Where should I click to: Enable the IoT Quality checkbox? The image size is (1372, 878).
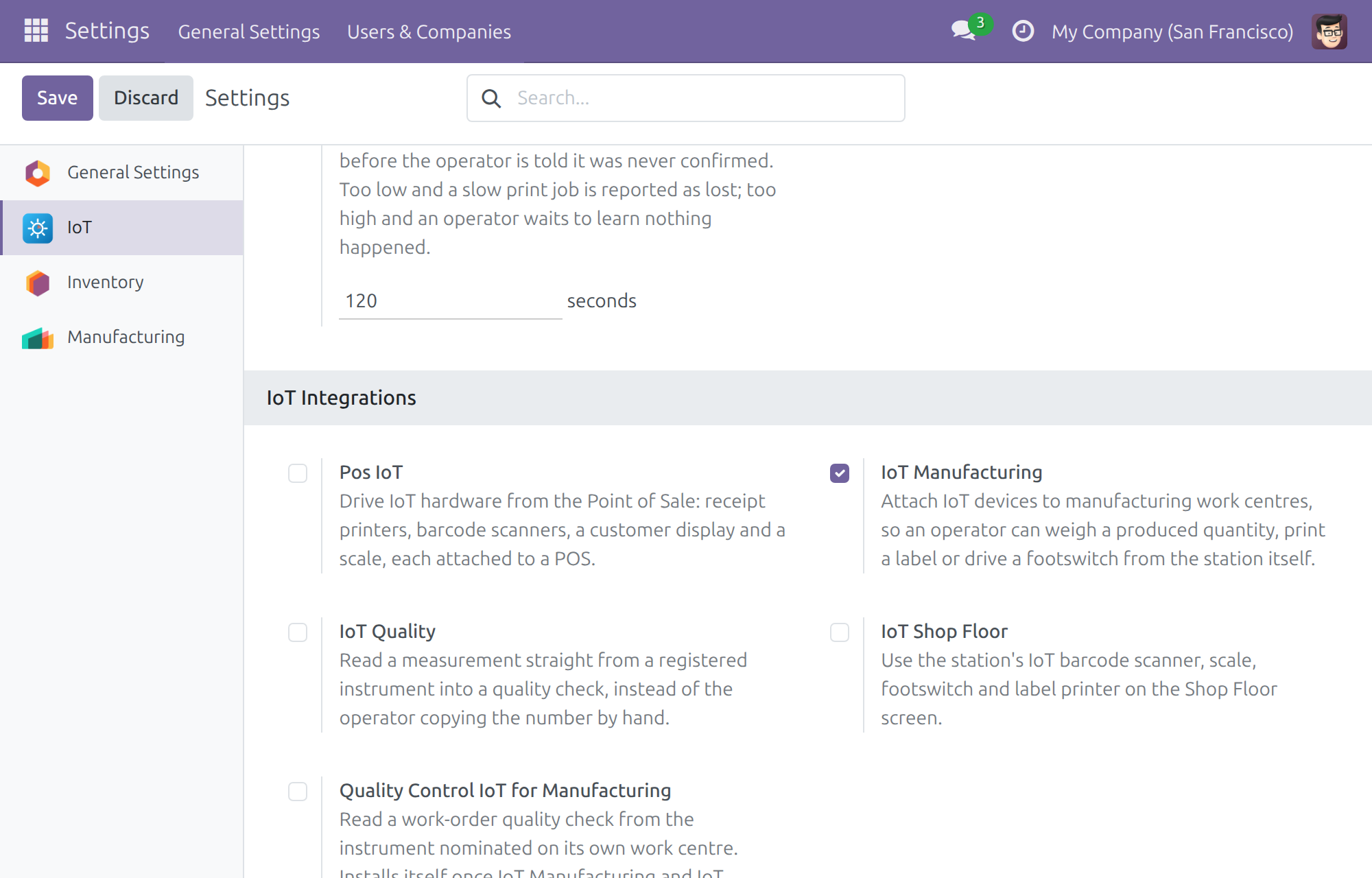[298, 632]
